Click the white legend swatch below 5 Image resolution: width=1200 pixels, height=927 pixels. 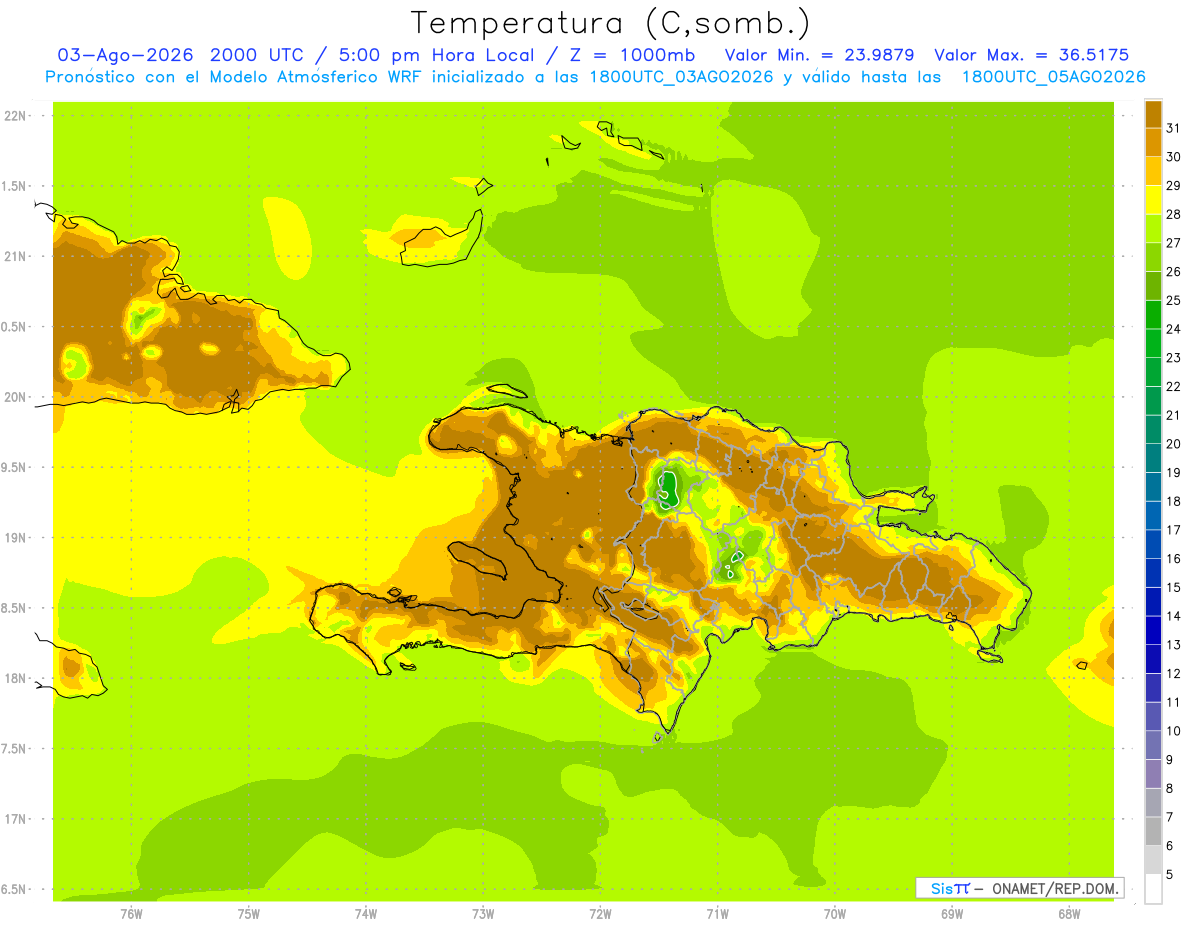click(1153, 889)
